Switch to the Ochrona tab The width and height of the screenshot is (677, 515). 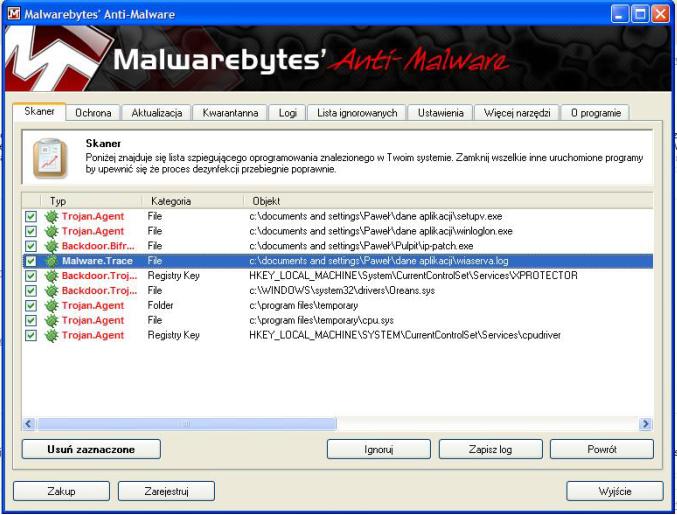tap(93, 113)
